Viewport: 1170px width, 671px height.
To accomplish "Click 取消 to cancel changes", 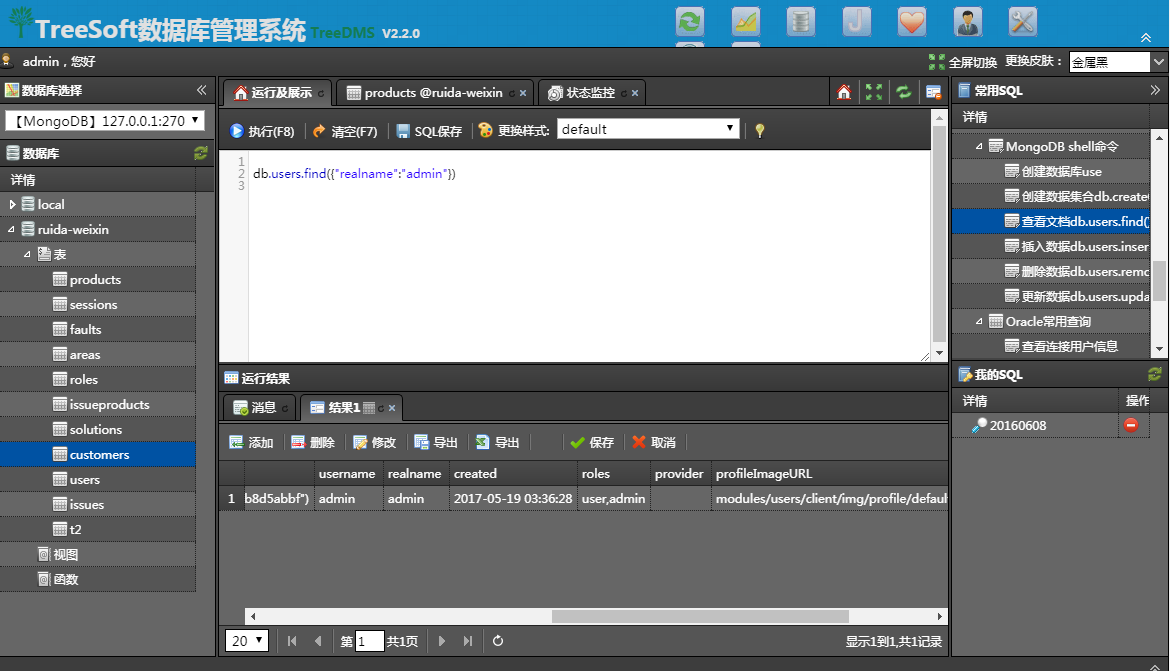I will point(654,443).
